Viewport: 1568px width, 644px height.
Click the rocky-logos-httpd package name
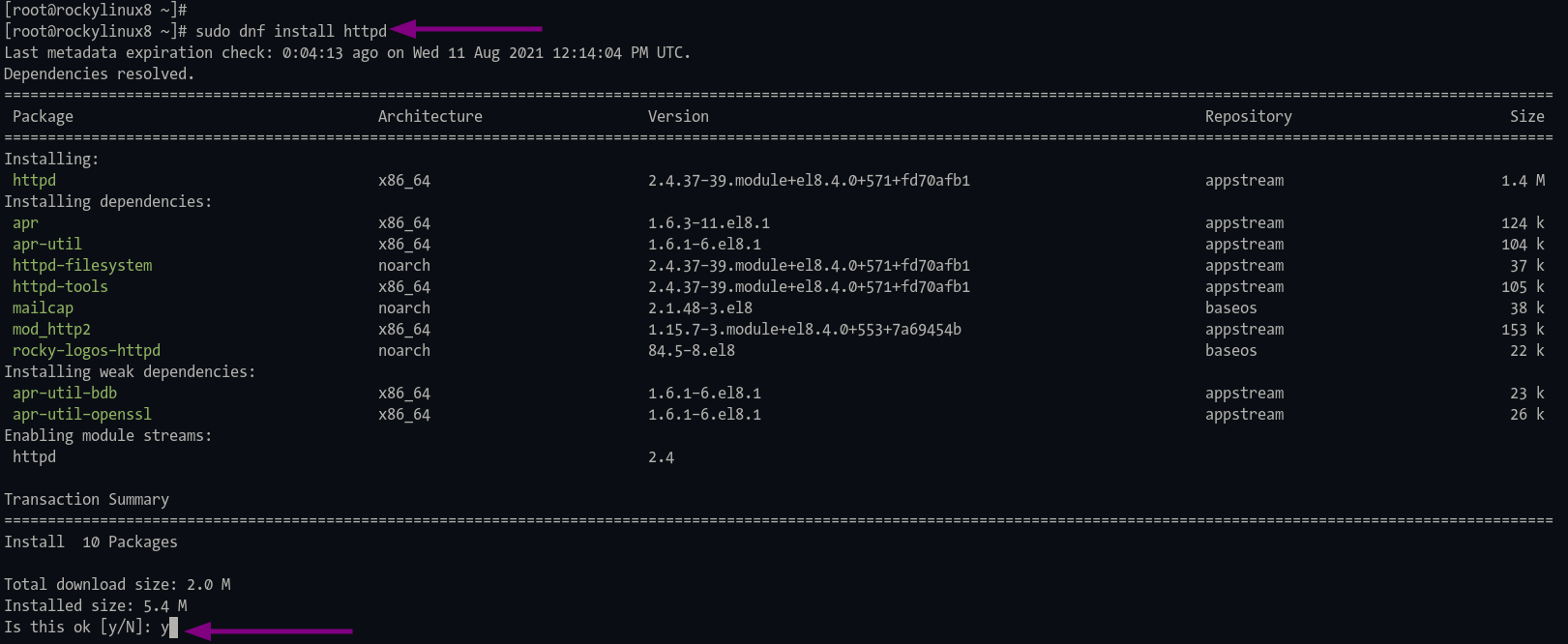(x=86, y=351)
